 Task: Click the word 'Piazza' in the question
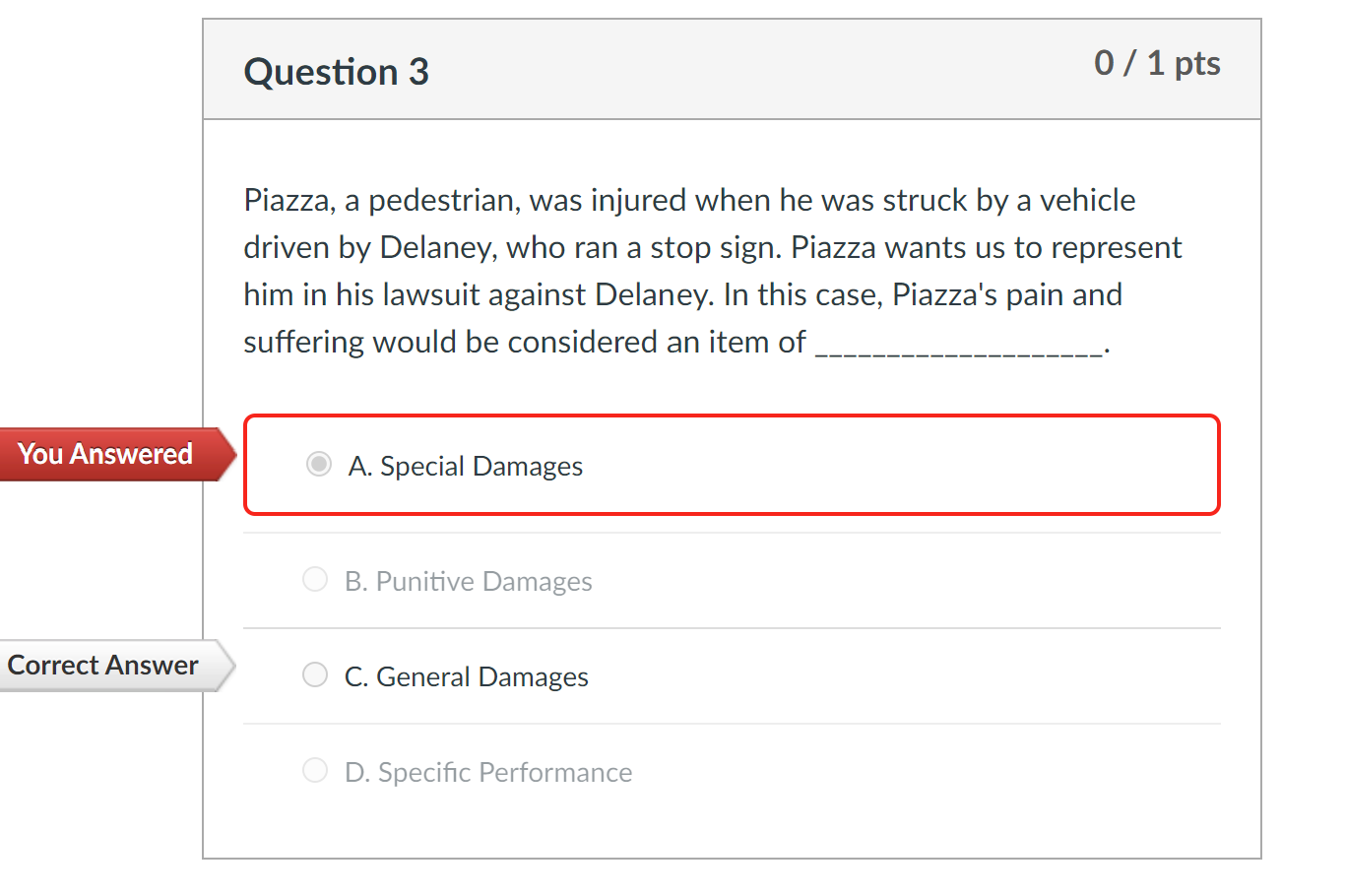click(x=284, y=200)
